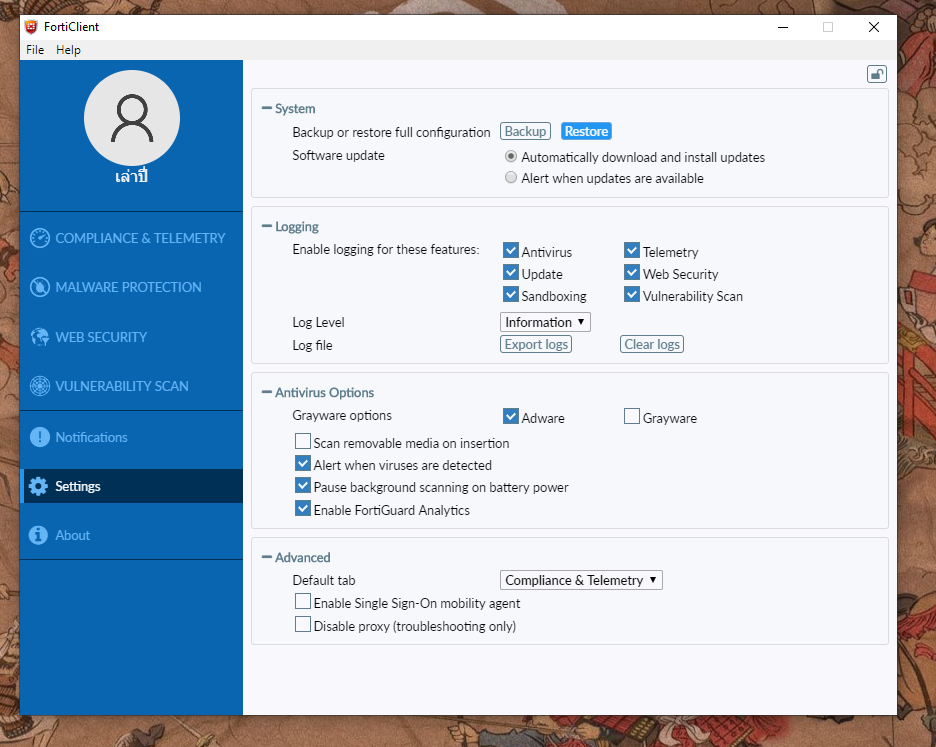The image size is (936, 747).
Task: Click the Compliance & Telemetry gauge icon
Action: point(40,238)
